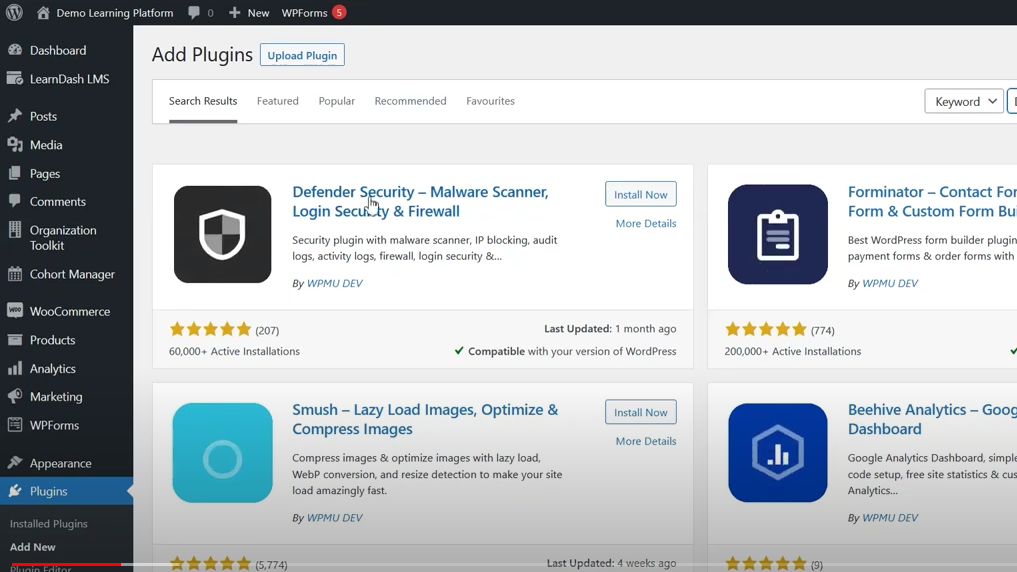
Task: Switch to the Search Results tab
Action: tap(203, 101)
